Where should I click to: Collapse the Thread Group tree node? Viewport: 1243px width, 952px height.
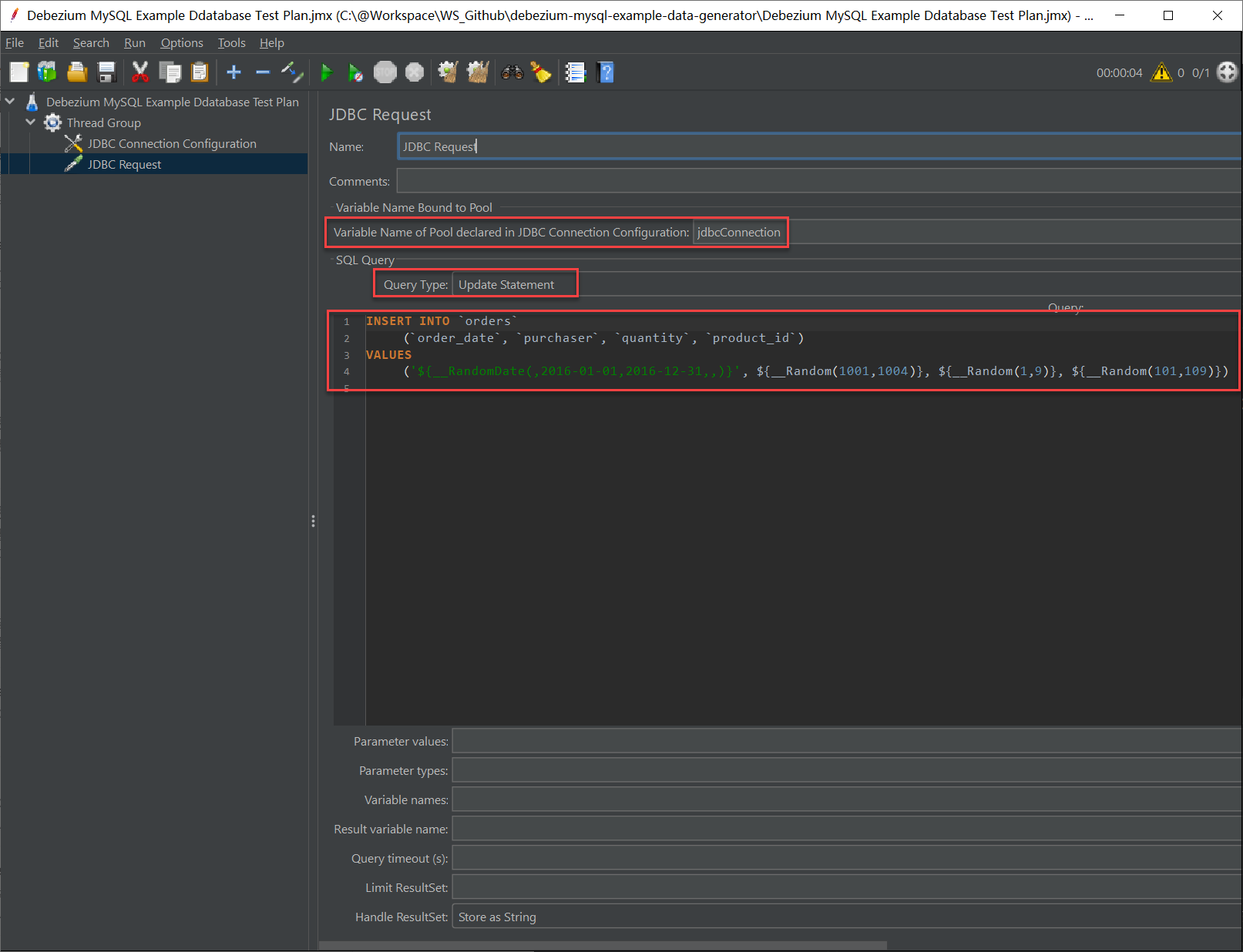(x=31, y=122)
